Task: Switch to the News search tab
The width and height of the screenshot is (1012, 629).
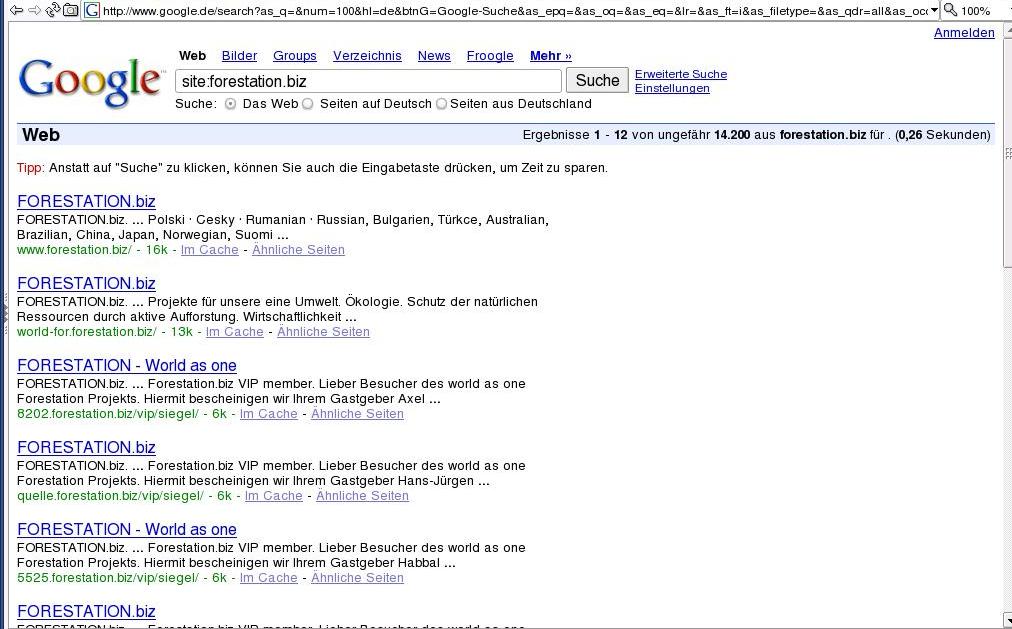Action: (434, 55)
